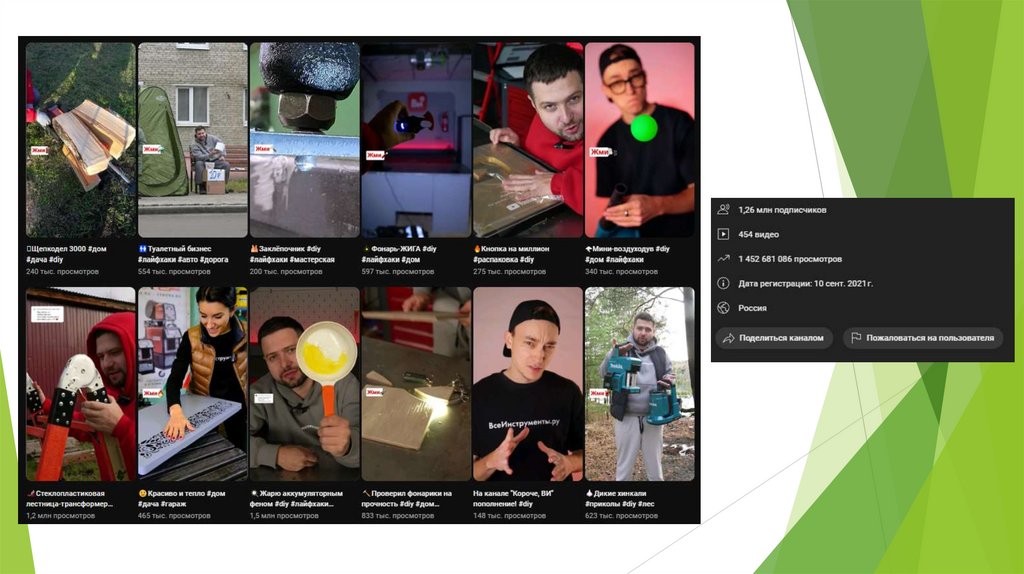Click the text 275 тыс. просмотров
1024x574 pixels.
[509, 272]
